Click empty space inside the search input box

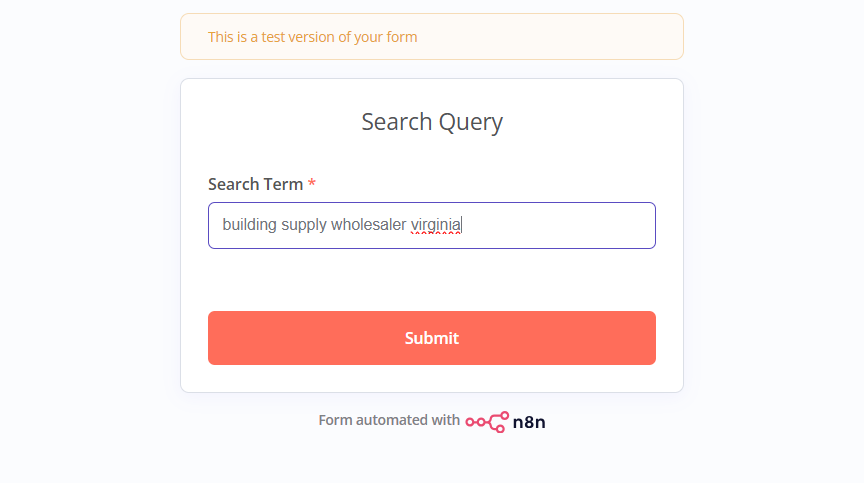557,225
